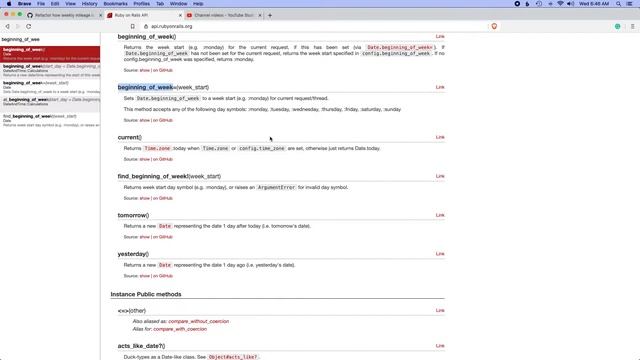Click the Wi-Fi status icon
Screen dimensions: 640x360
pos(560,4)
